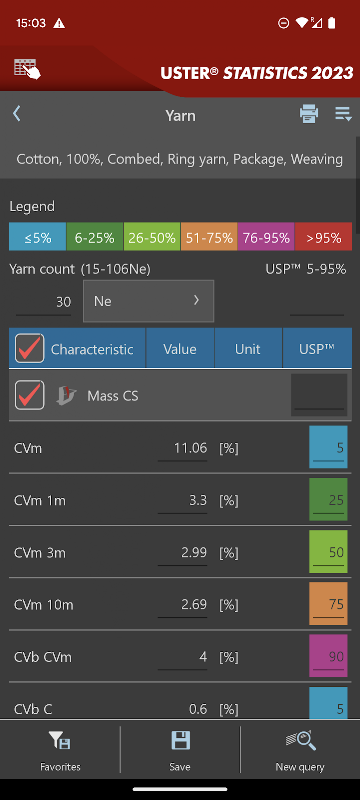Print the yarn report via printer icon

pos(309,113)
